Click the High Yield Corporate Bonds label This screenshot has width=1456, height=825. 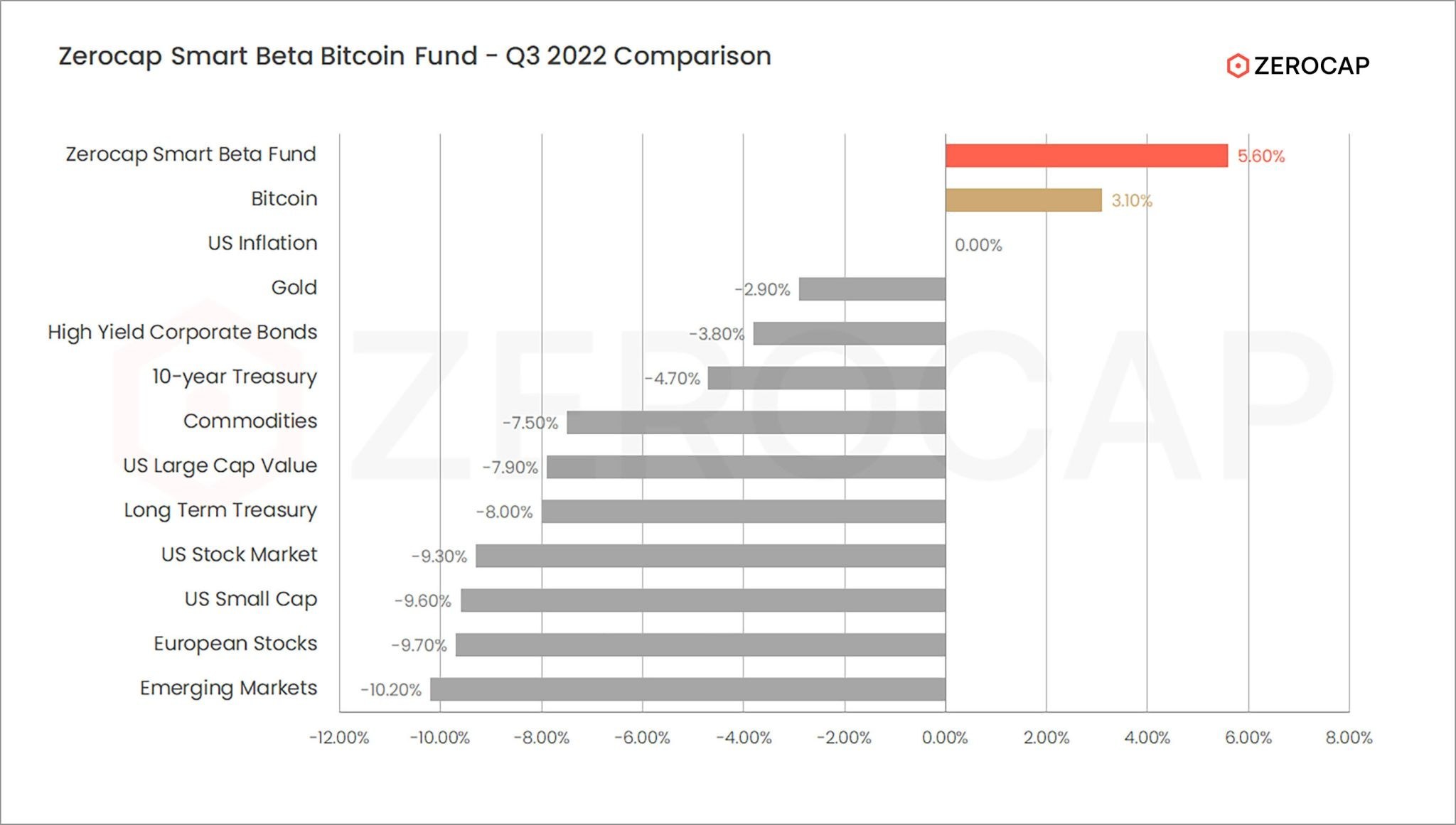[x=183, y=332]
